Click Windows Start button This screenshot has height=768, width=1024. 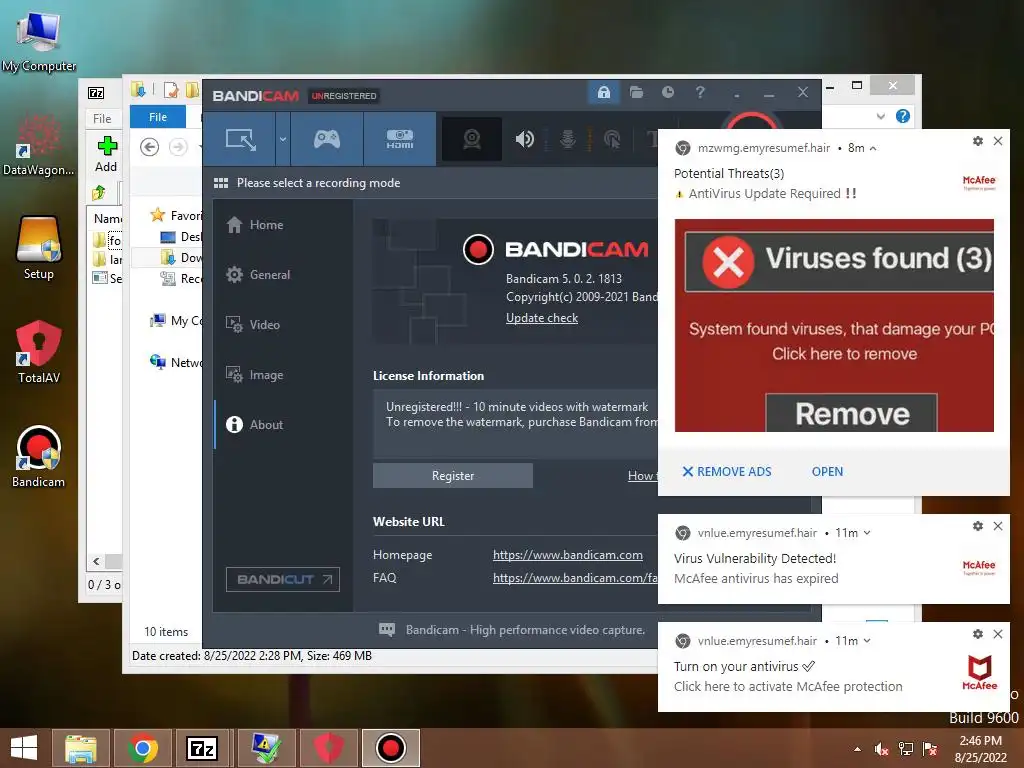coord(24,748)
